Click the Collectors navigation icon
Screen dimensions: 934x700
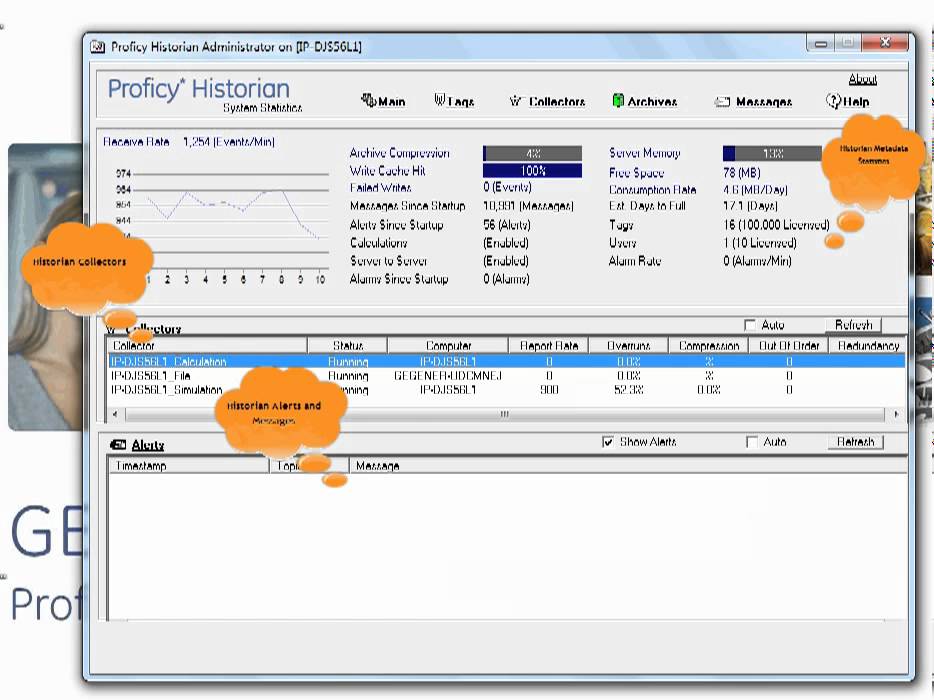(x=515, y=101)
